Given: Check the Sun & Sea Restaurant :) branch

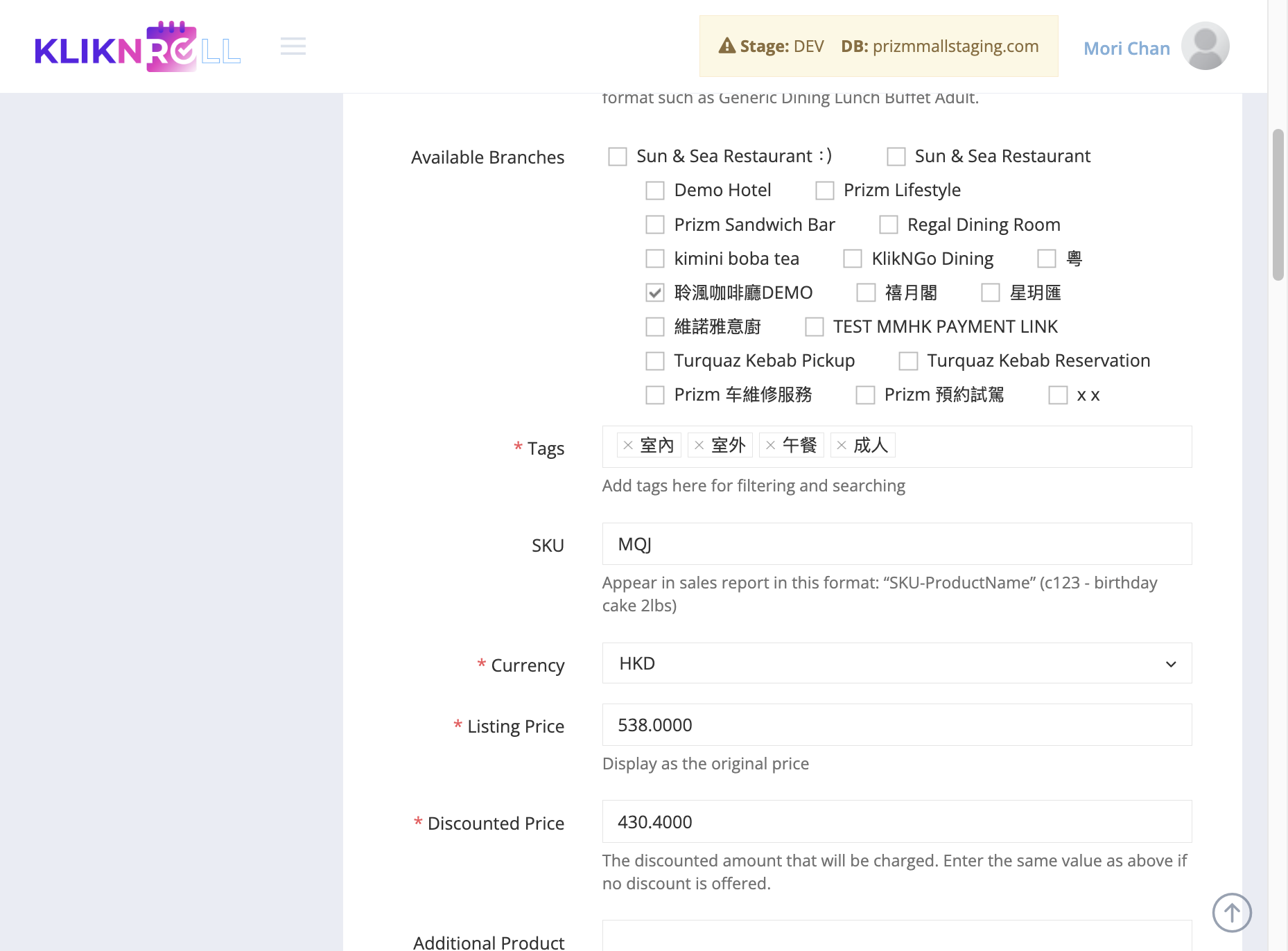Looking at the screenshot, I should (x=618, y=157).
